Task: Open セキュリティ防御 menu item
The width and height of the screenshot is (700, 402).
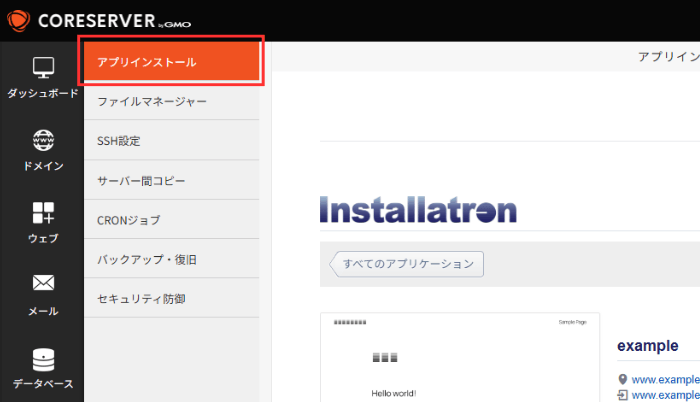Action: [x=171, y=298]
